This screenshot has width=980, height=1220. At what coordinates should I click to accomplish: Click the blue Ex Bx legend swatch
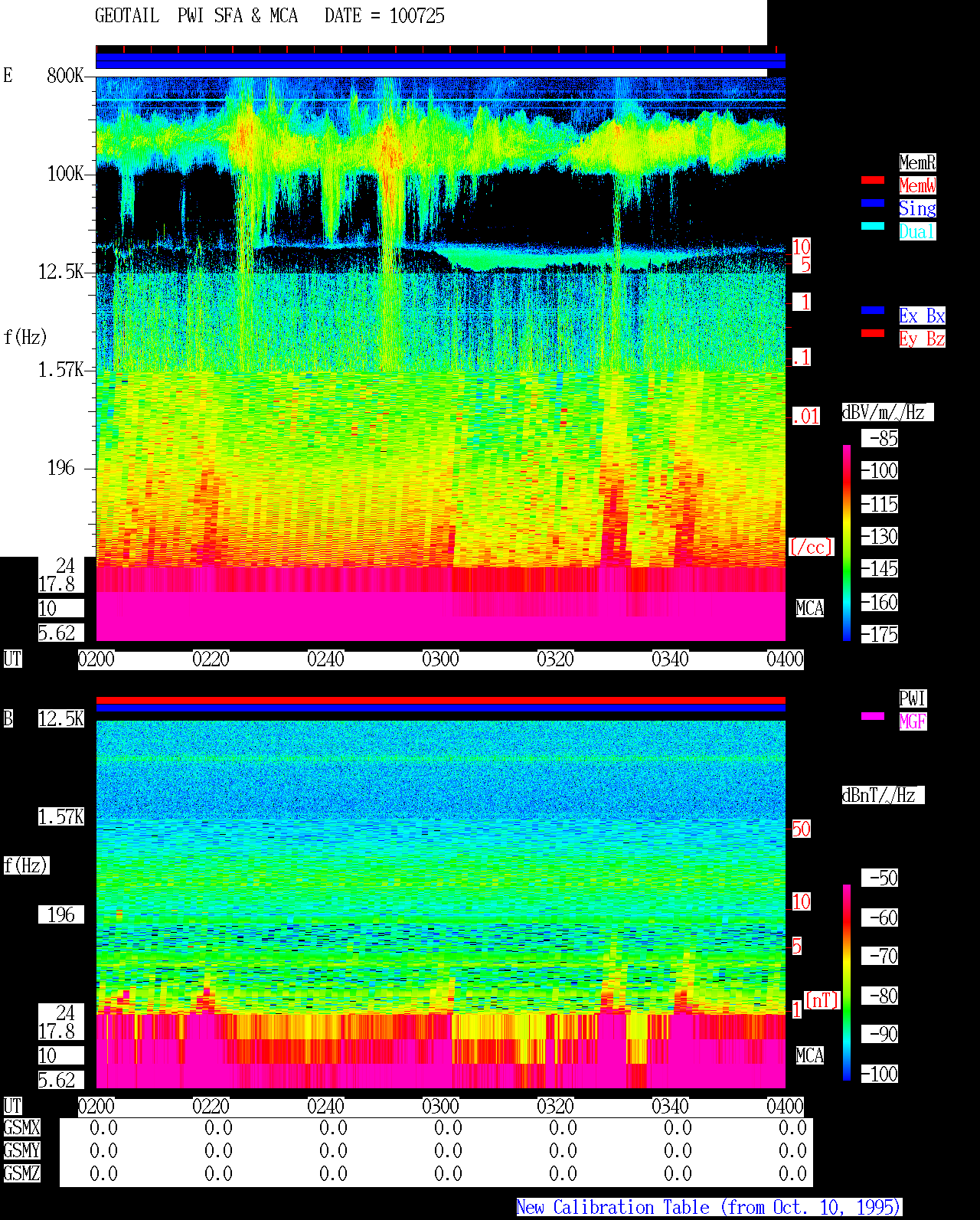pyautogui.click(x=873, y=310)
